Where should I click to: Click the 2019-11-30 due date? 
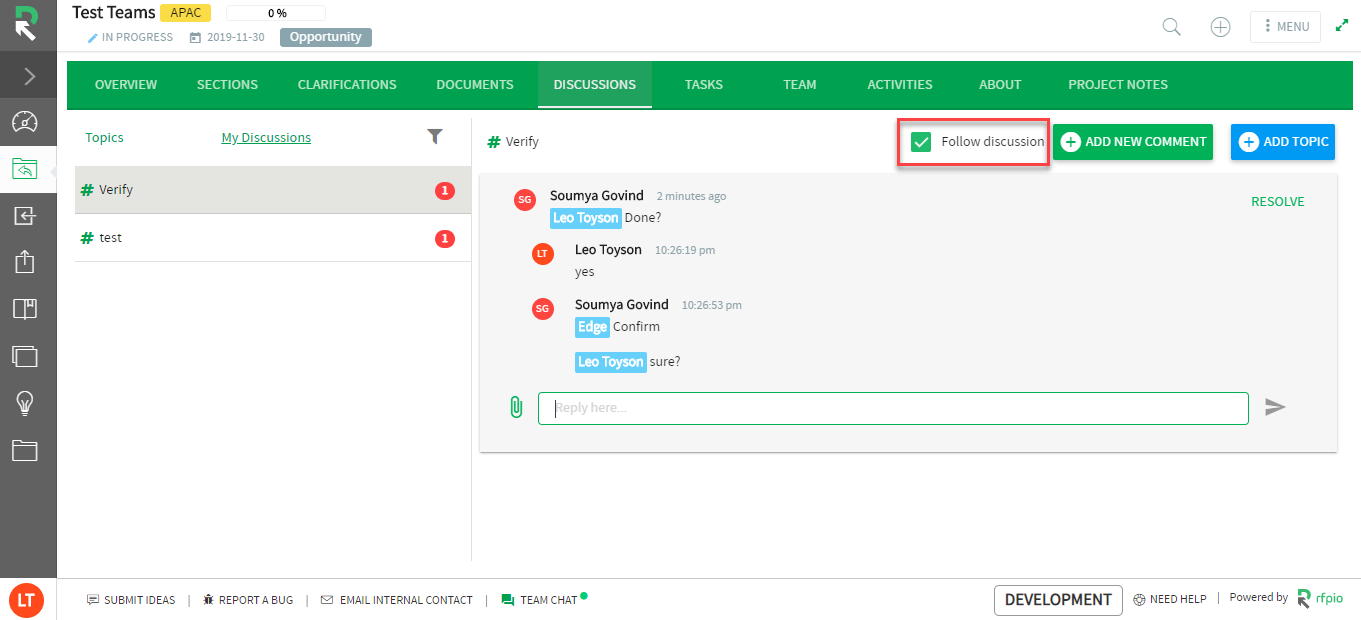[x=236, y=37]
